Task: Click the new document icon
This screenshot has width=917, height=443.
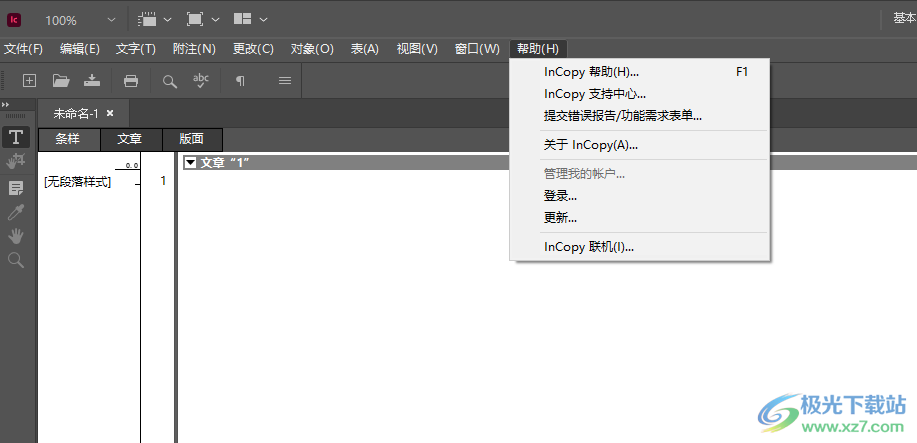Action: tap(29, 81)
